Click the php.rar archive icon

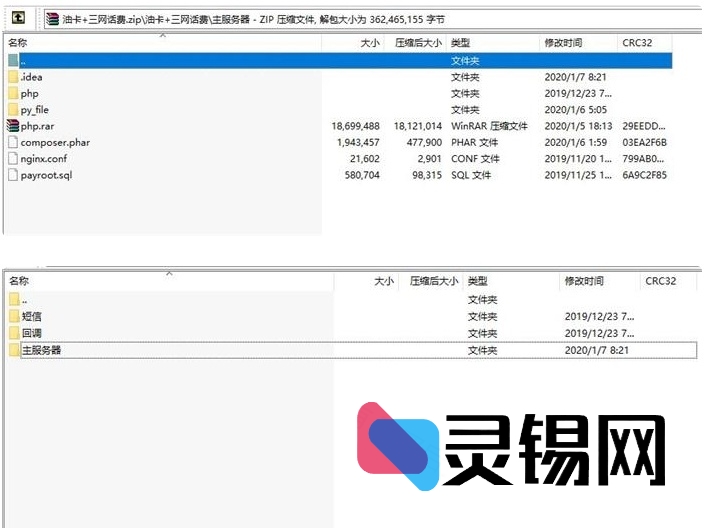[x=13, y=126]
